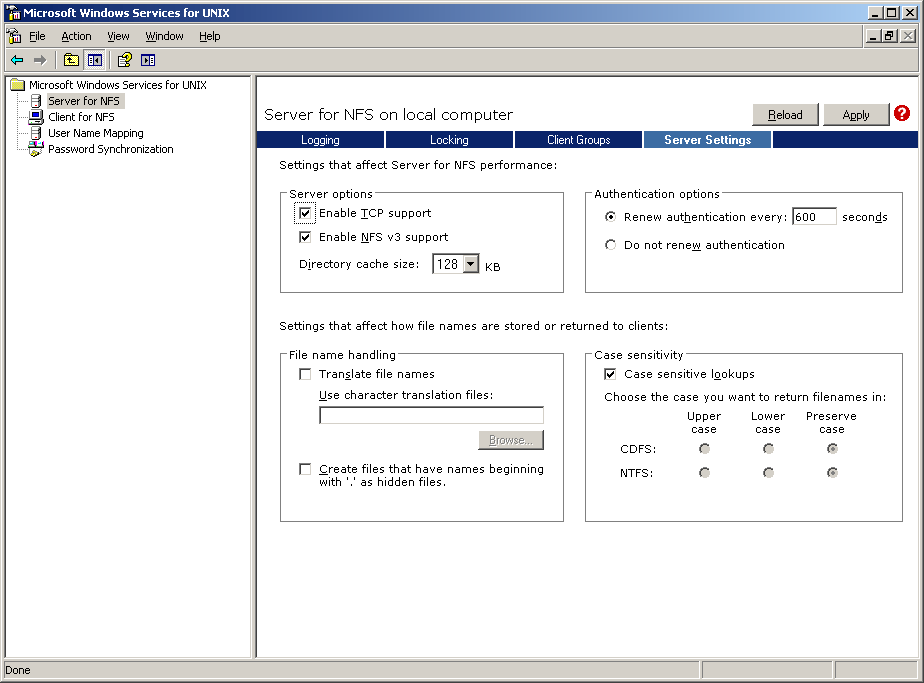Select Server for NFS in the tree
This screenshot has width=924, height=683.
84,101
